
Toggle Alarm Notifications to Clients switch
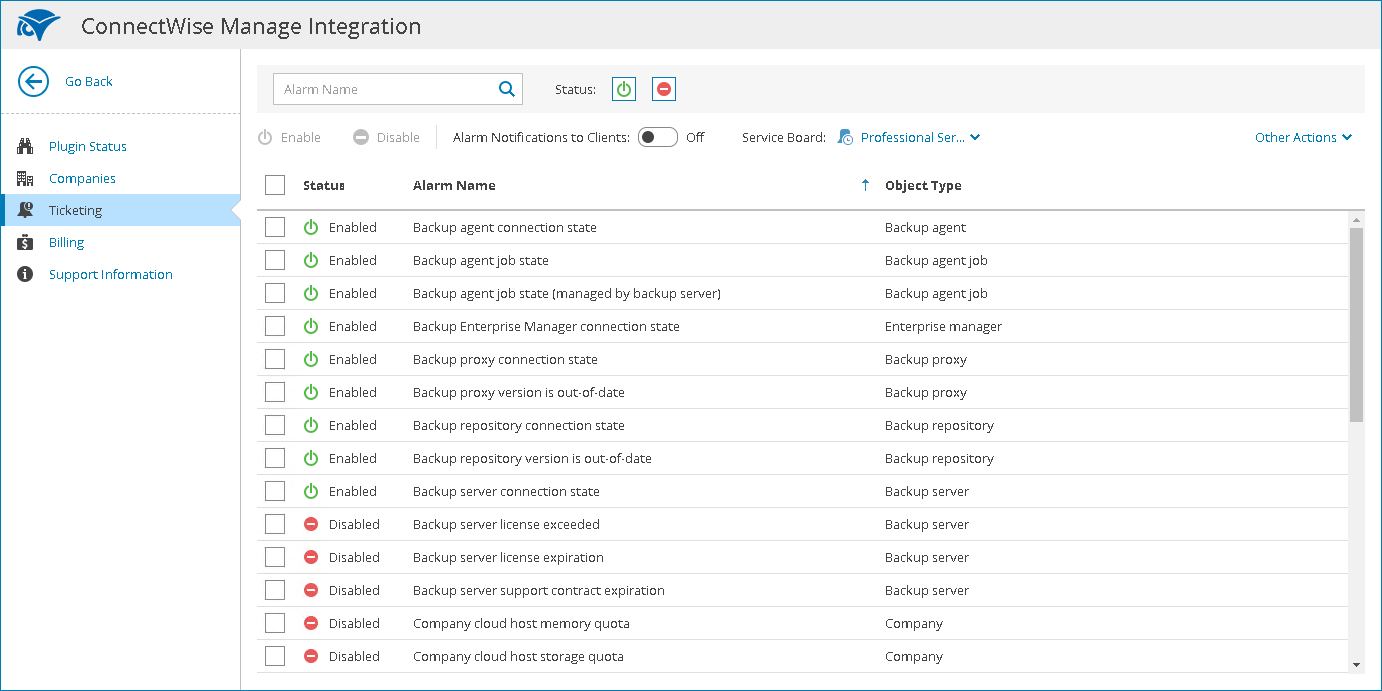pos(658,137)
